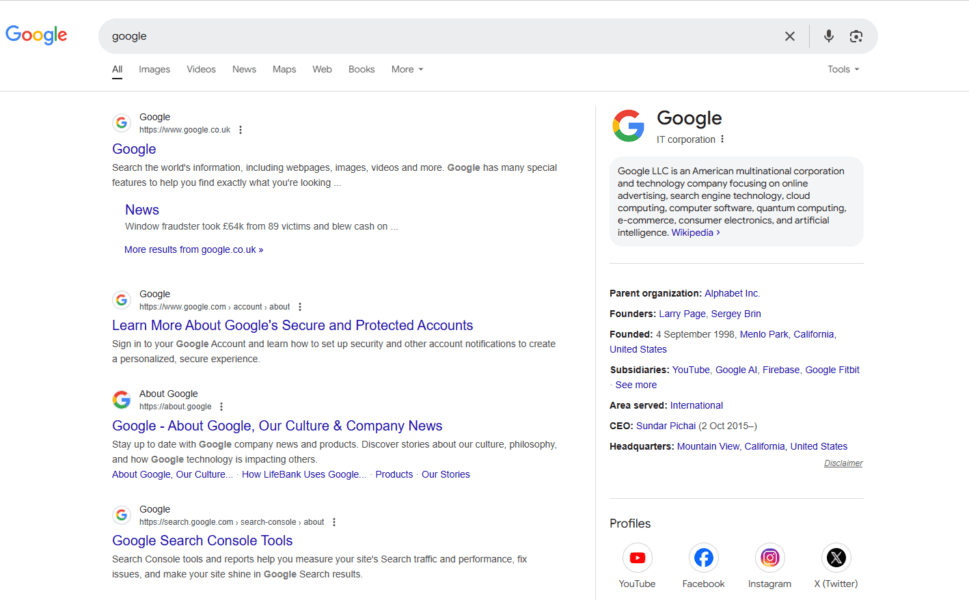The width and height of the screenshot is (969, 600).
Task: Open the Tools dropdown
Action: coord(842,69)
